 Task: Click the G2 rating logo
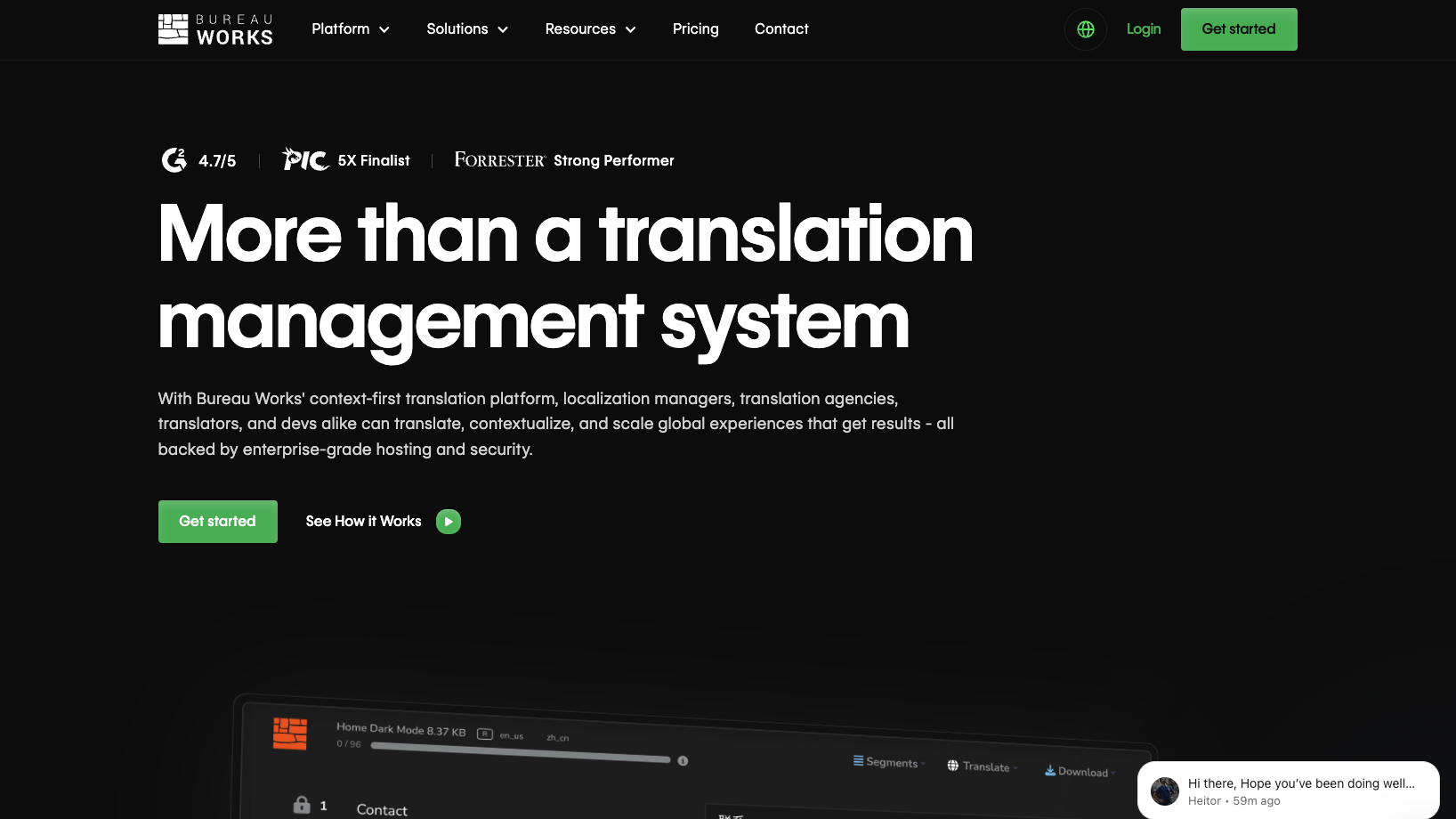(174, 160)
